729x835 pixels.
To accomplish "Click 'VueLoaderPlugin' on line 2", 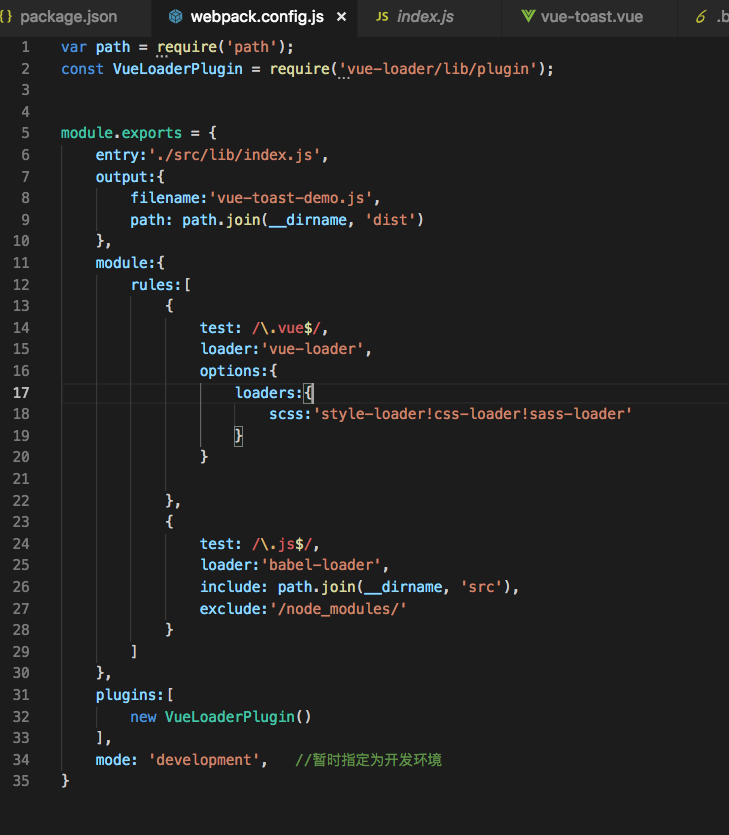I will click(177, 69).
